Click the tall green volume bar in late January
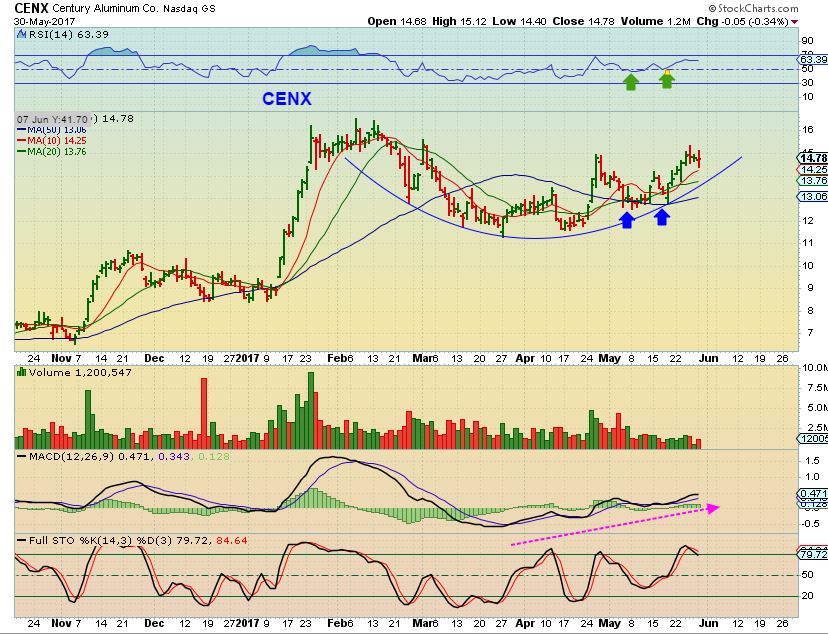Screen dimensions: 828x634 (x=310, y=411)
